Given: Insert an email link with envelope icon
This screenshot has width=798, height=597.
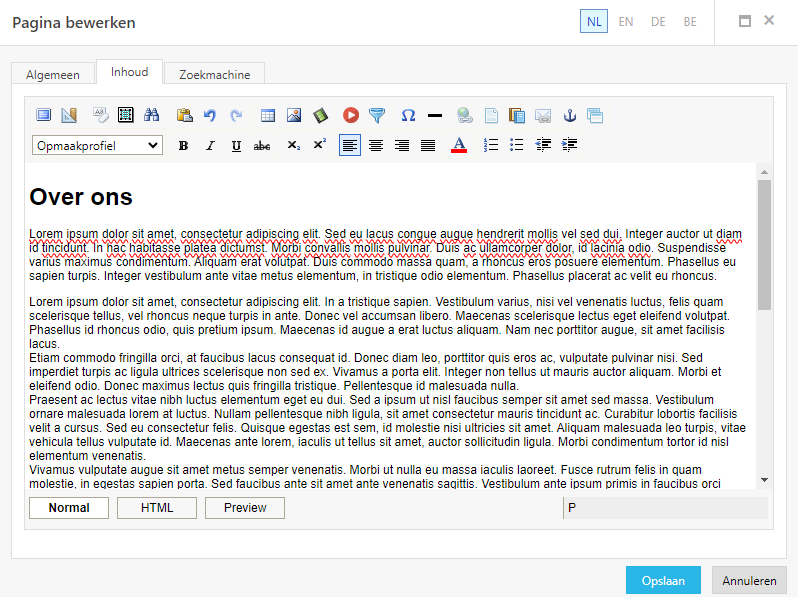Looking at the screenshot, I should [543, 115].
